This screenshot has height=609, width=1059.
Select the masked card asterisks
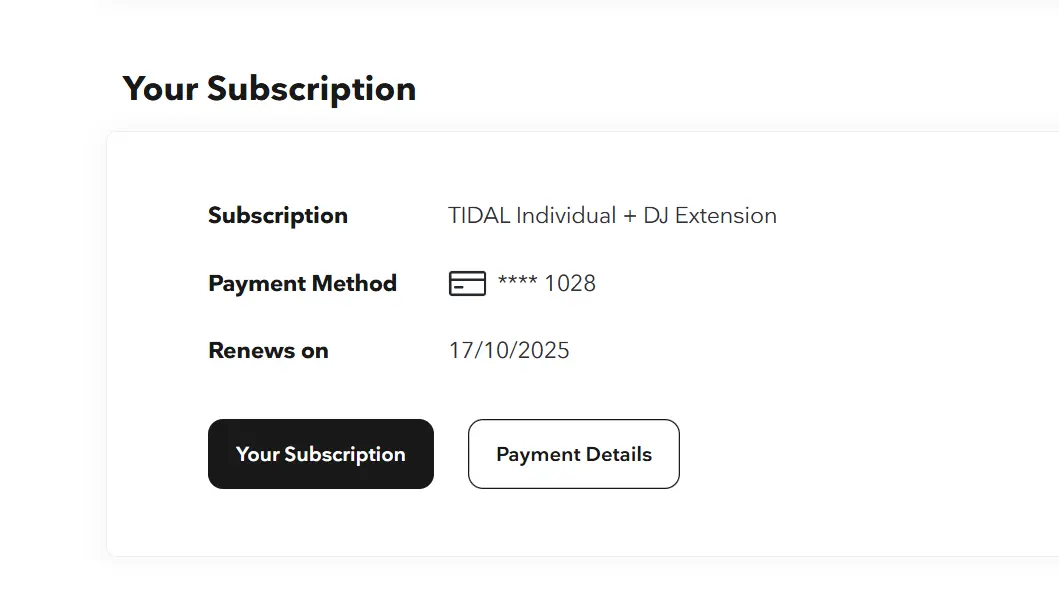pos(517,280)
